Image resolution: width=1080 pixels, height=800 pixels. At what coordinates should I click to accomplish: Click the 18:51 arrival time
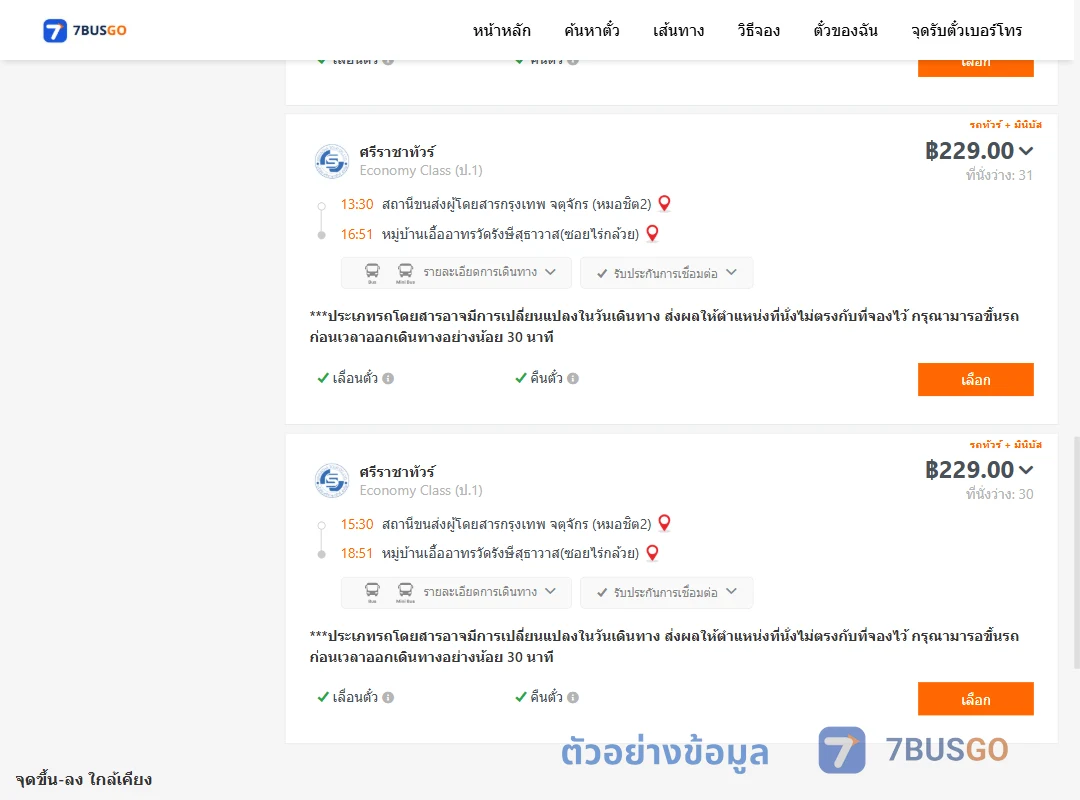point(357,553)
